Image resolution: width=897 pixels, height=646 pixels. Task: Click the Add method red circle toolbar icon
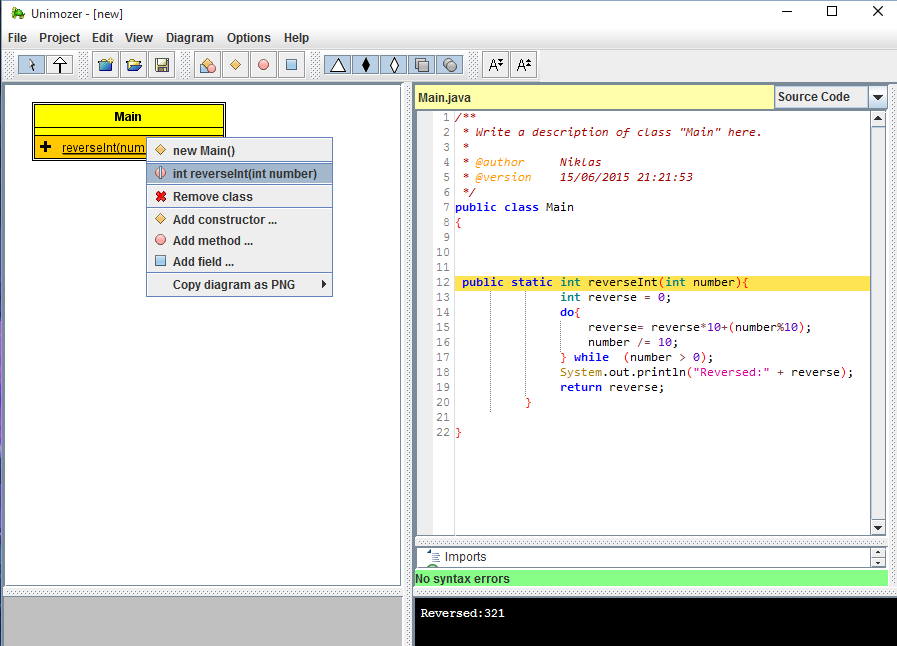coord(263,65)
